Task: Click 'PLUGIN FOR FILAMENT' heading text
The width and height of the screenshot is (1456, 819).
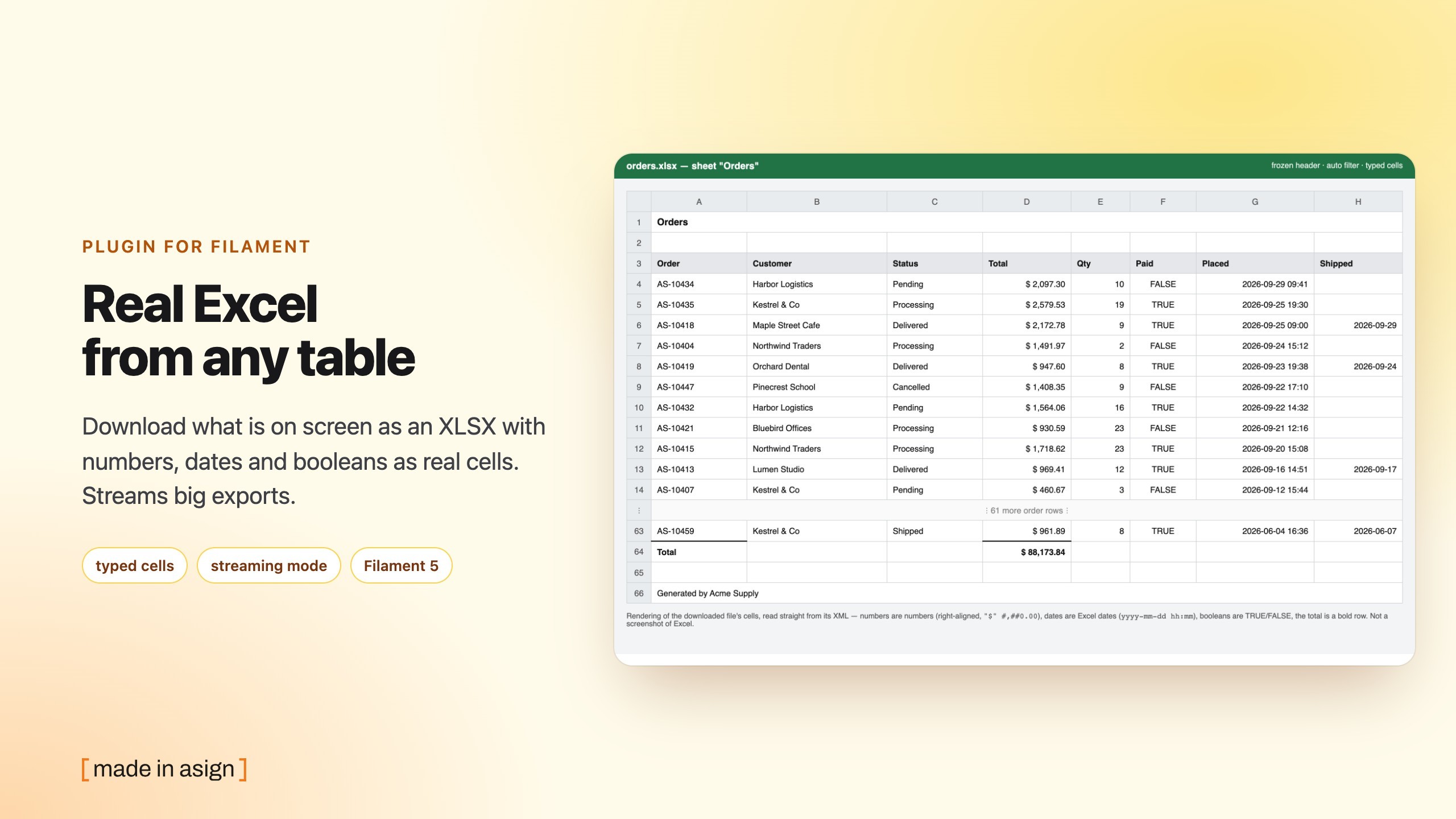Action: click(196, 246)
